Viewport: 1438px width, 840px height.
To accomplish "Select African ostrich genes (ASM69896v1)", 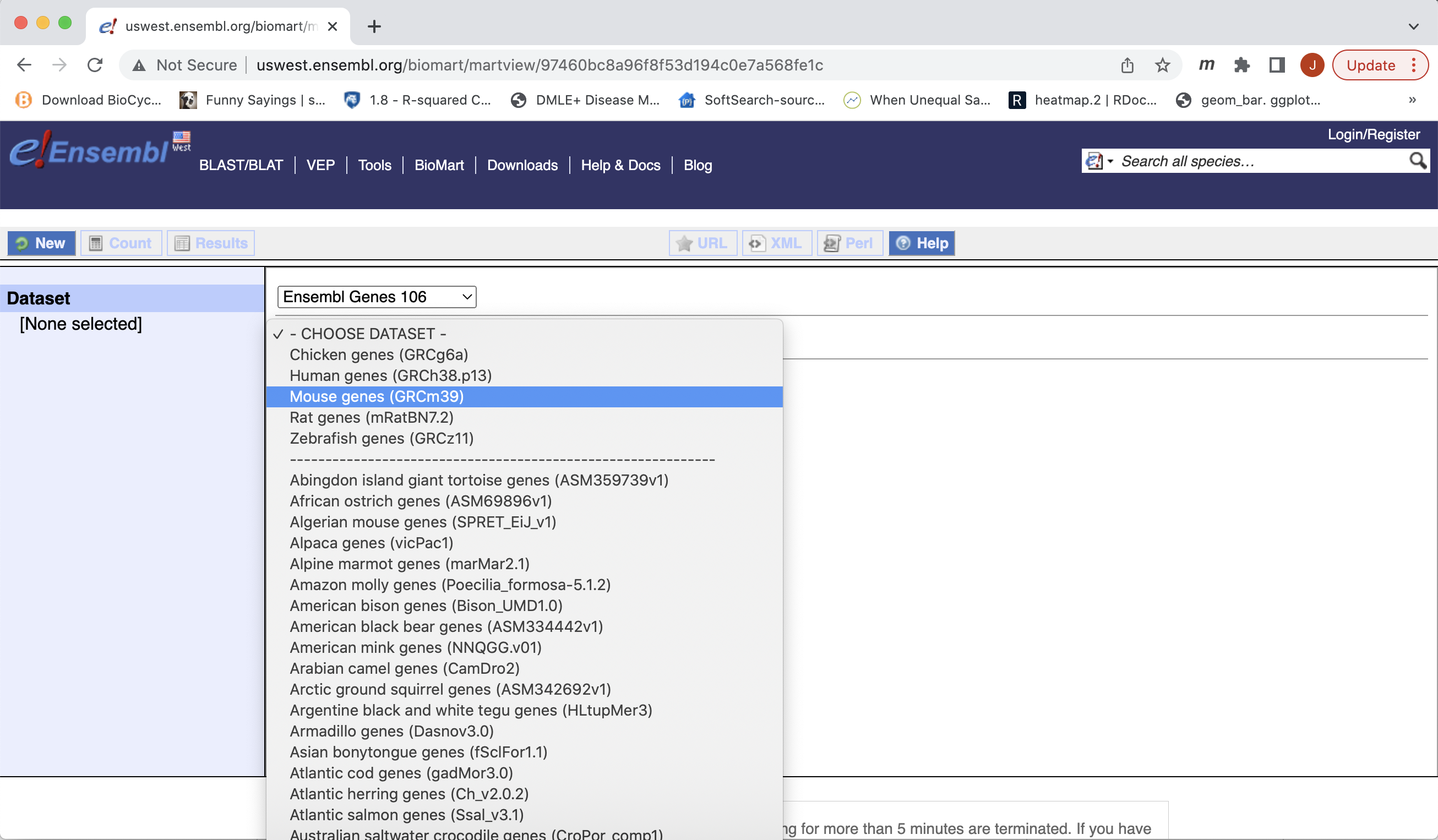I will pyautogui.click(x=525, y=501).
